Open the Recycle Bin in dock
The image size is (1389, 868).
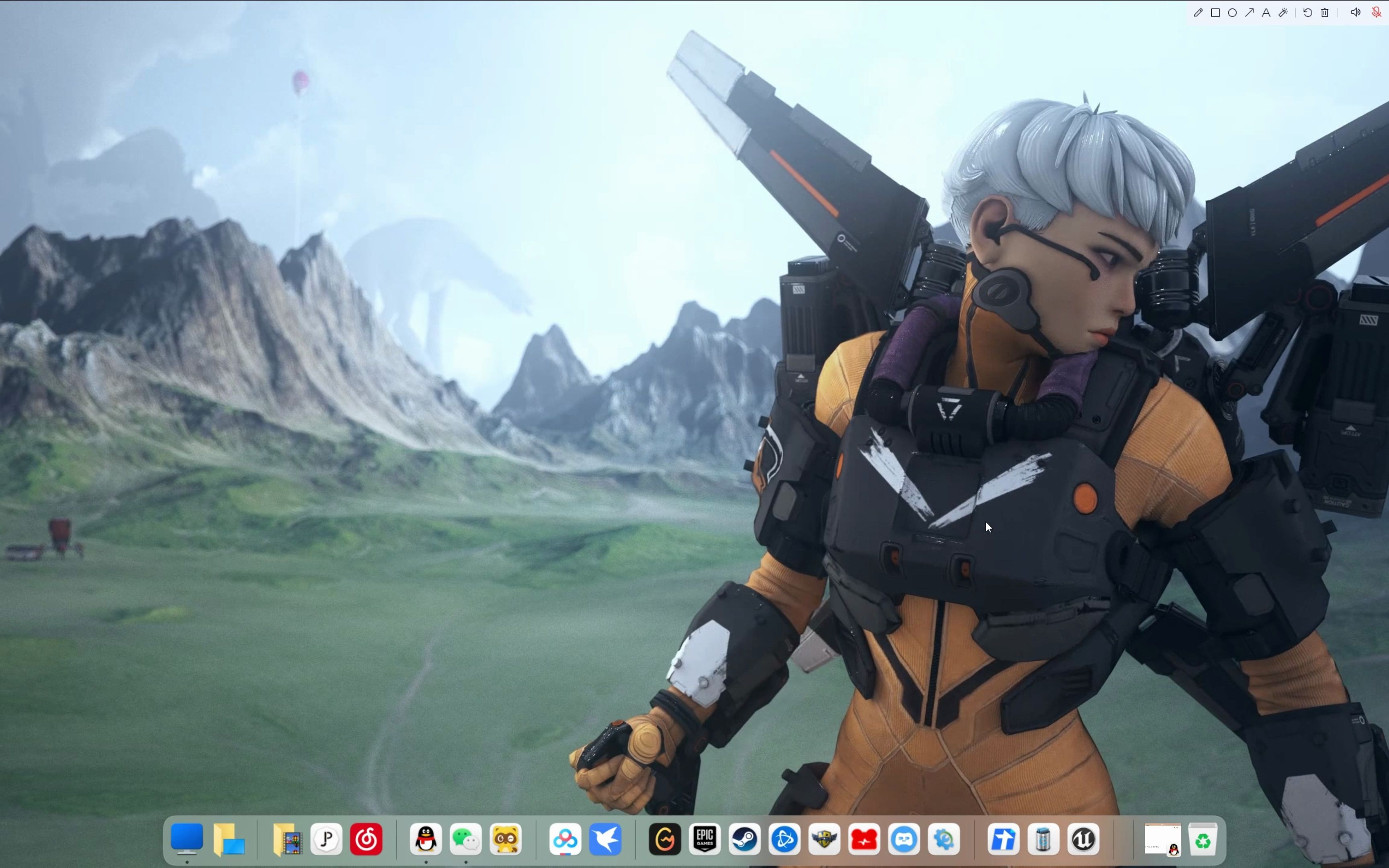coord(1203,839)
